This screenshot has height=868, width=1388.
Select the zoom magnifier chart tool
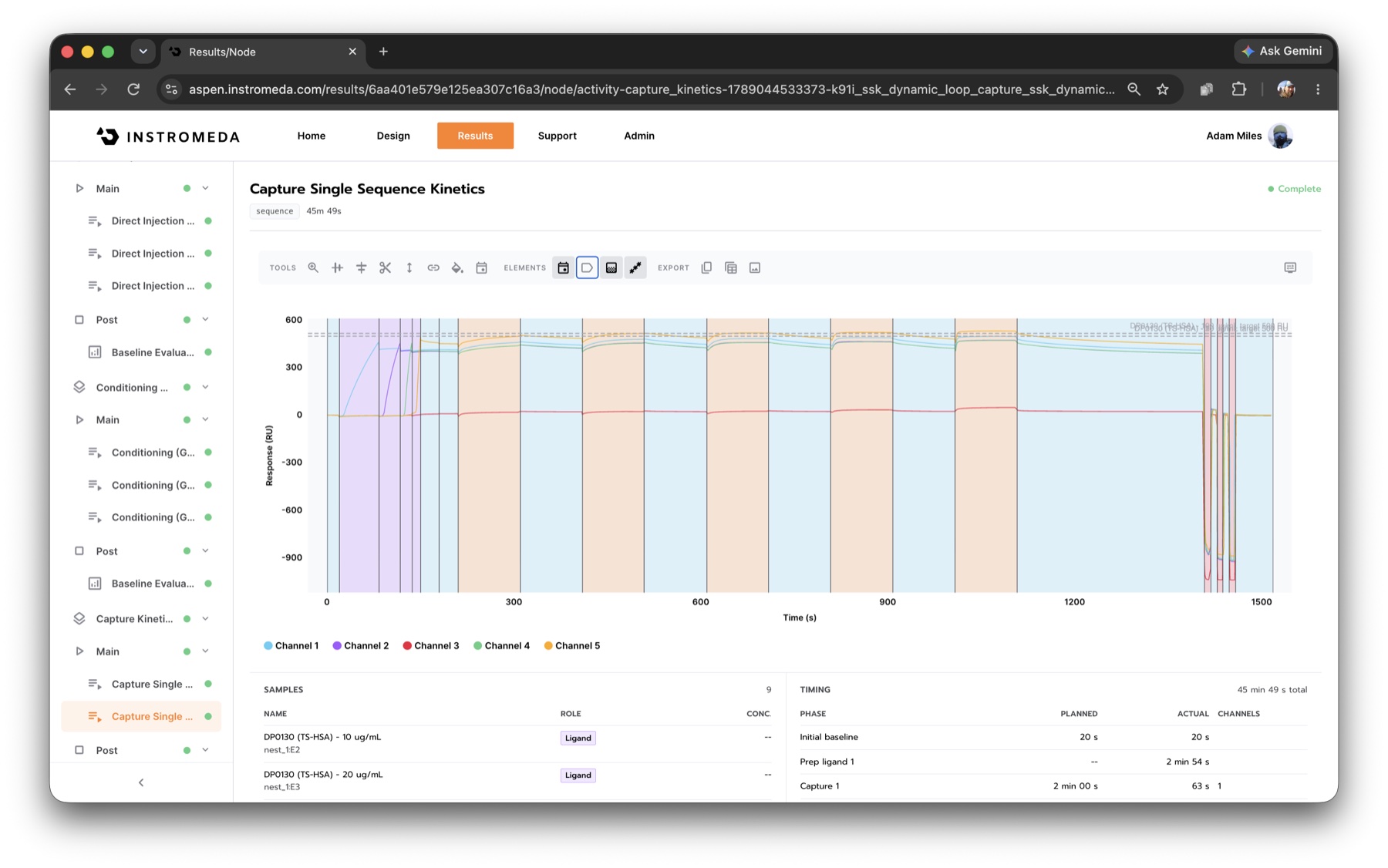[313, 267]
